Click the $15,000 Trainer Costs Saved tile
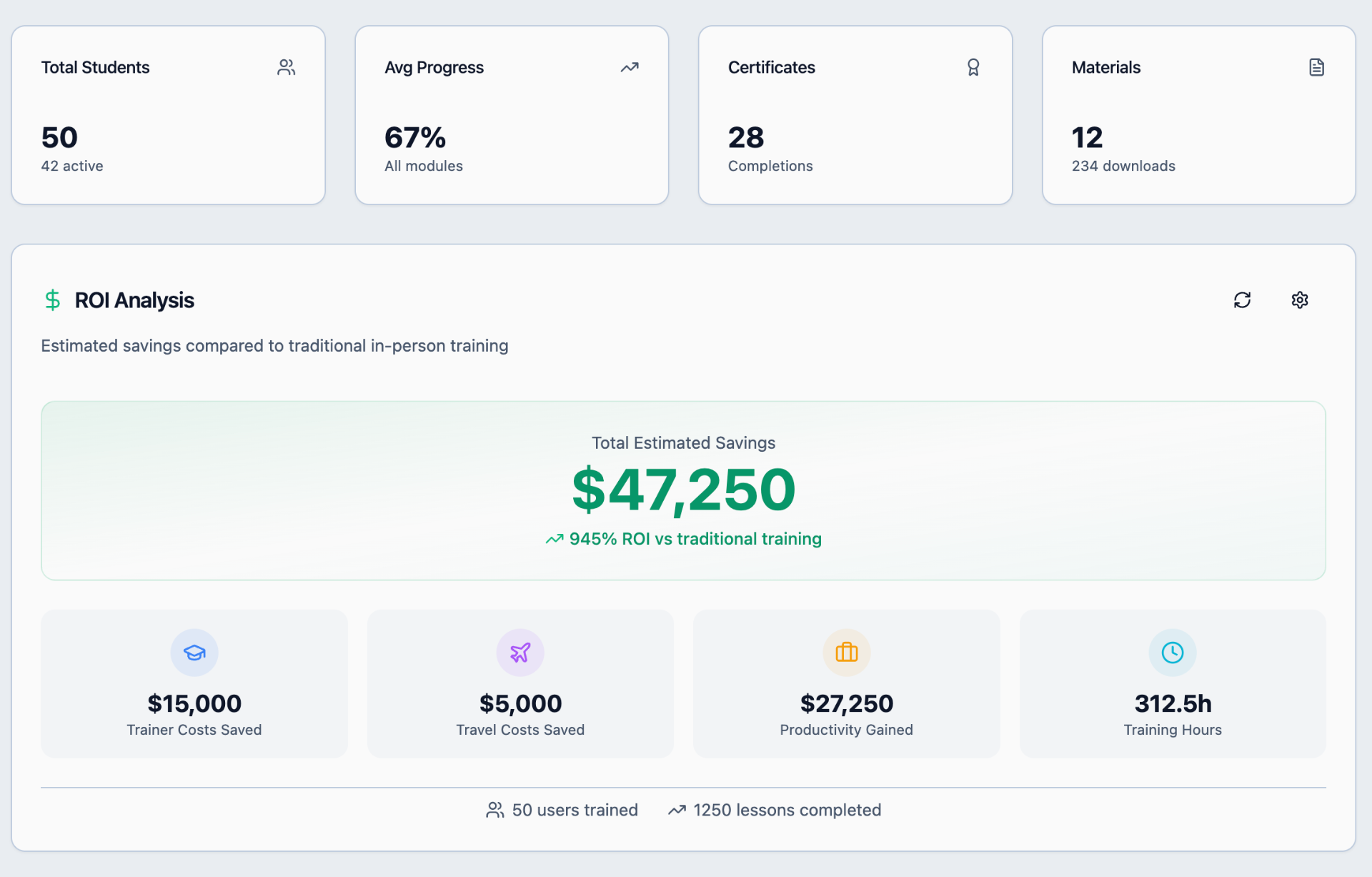The width and height of the screenshot is (1372, 877). 194,683
